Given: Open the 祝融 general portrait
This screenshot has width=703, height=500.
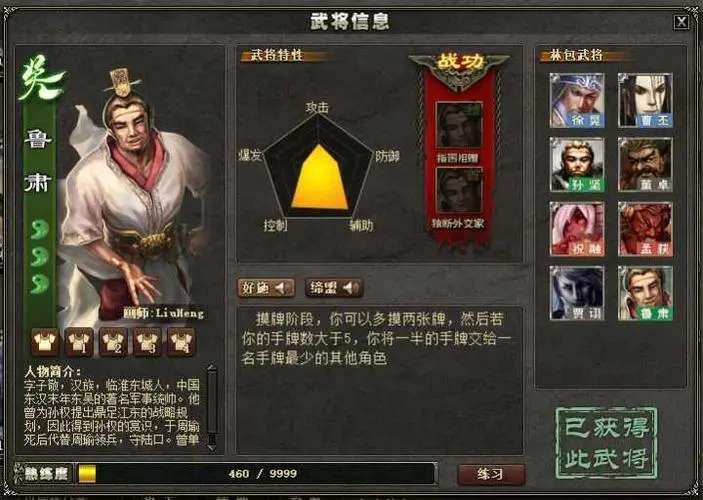Looking at the screenshot, I should pos(577,229).
